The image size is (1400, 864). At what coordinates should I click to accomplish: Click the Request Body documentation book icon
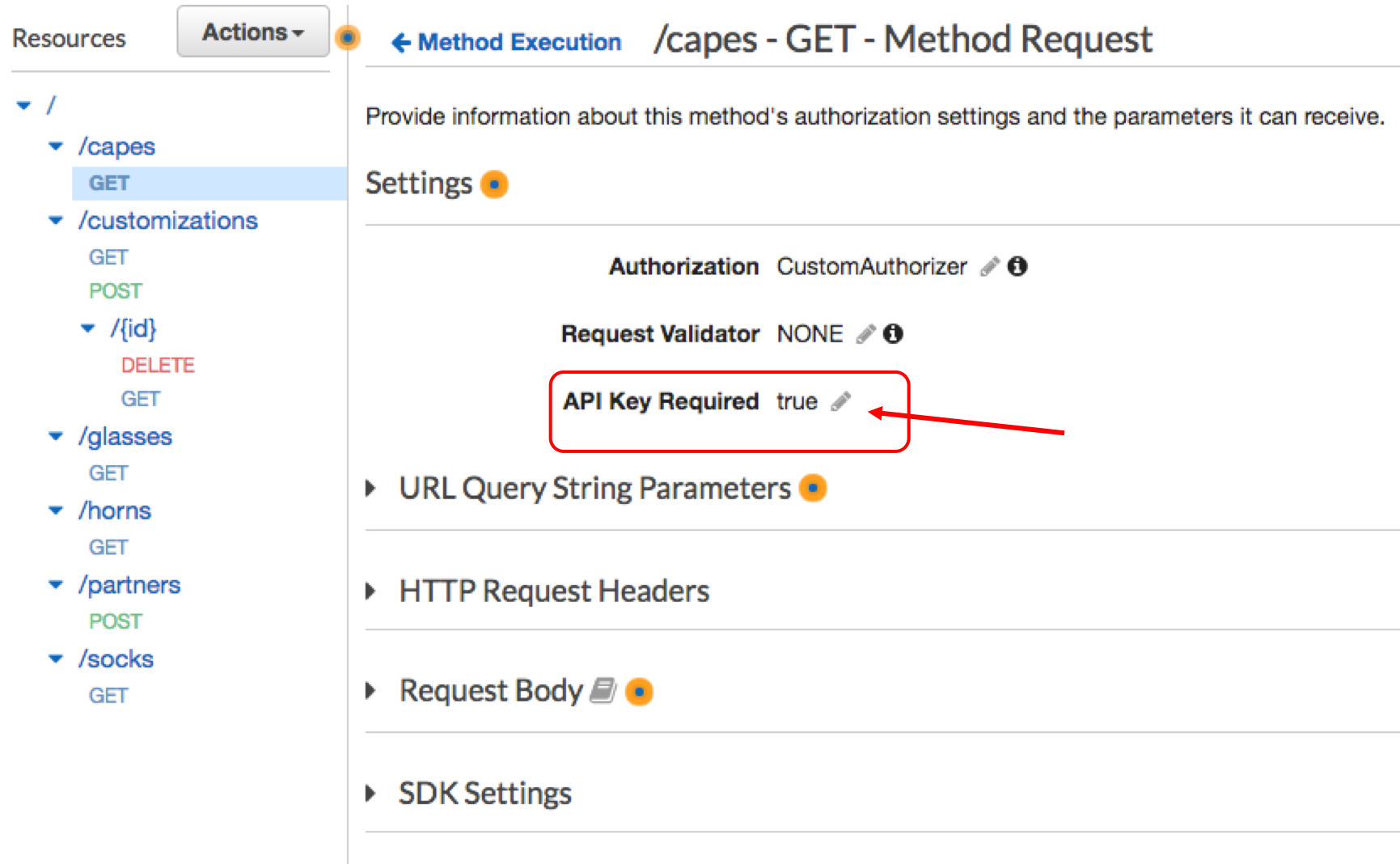[603, 691]
